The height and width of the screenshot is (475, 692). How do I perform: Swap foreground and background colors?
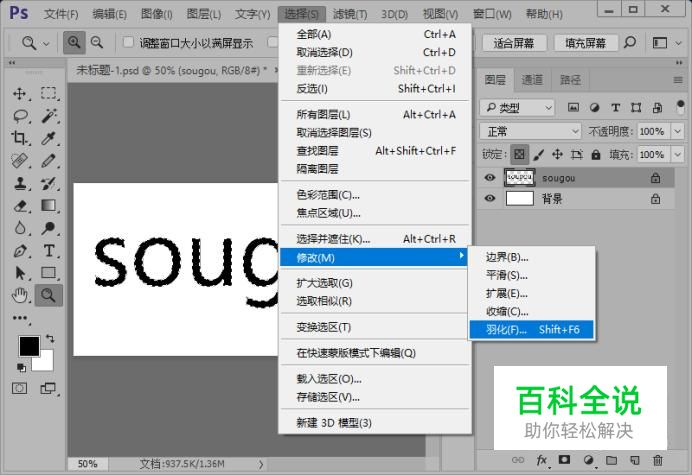[50, 339]
